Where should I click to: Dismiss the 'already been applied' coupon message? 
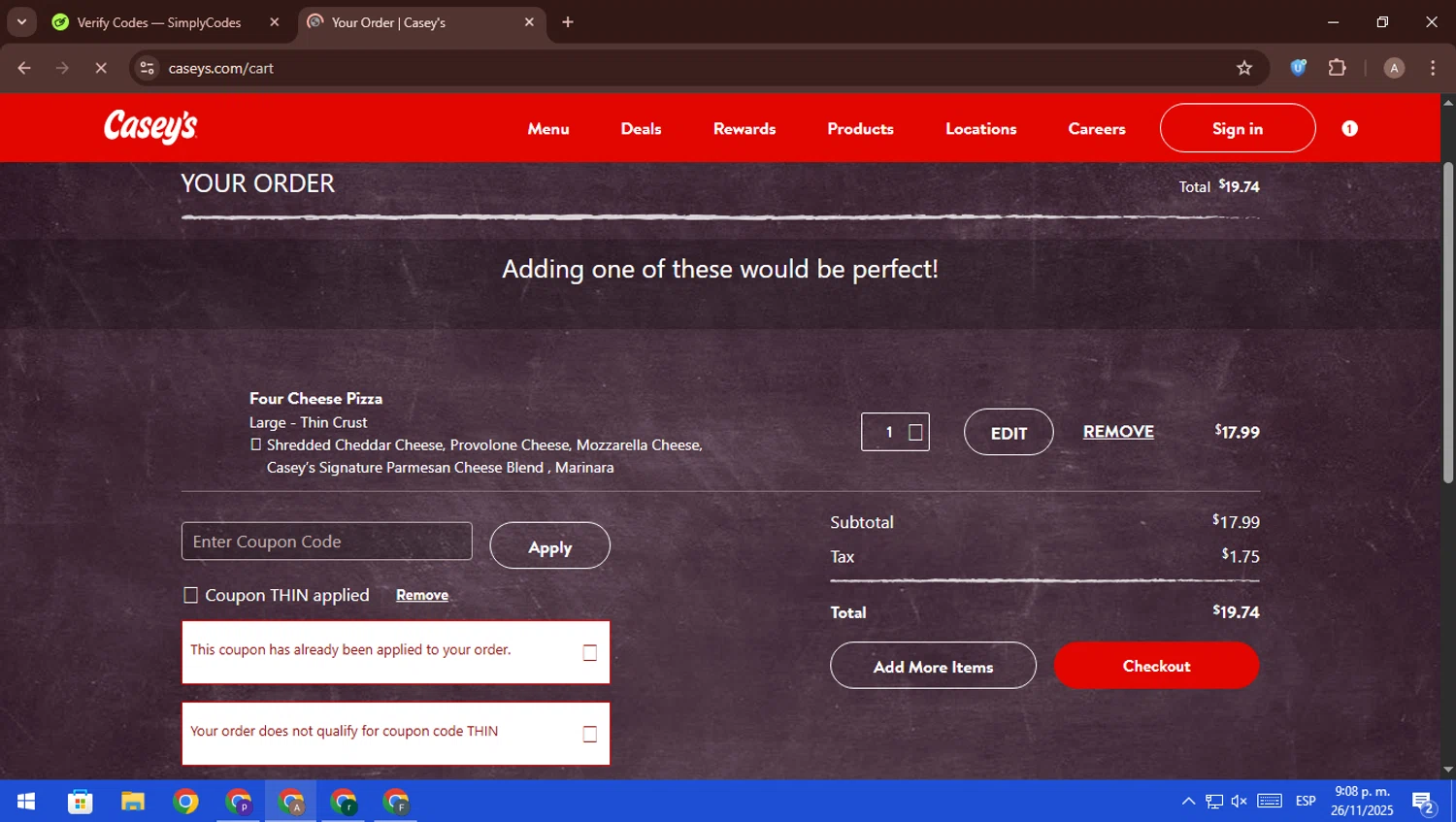[x=589, y=653]
